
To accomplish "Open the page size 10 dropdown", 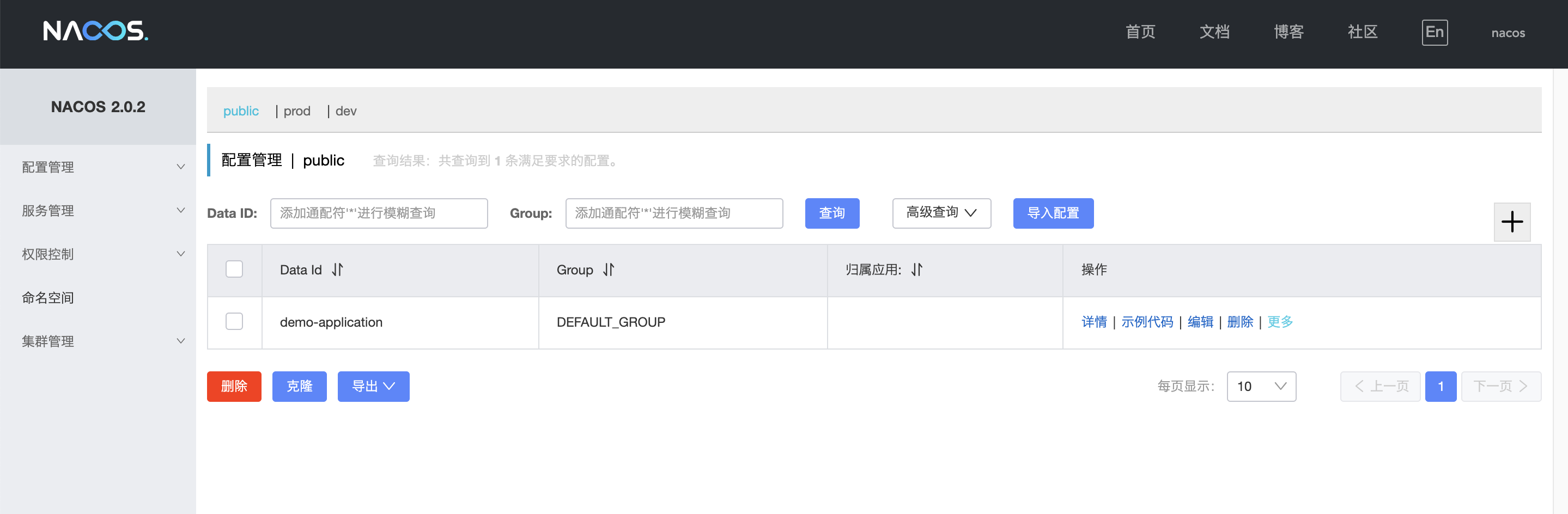I will [x=1261, y=386].
